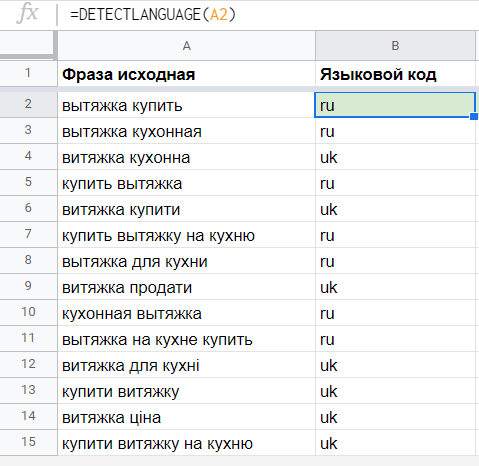Screen dimensions: 479x466
Task: Click the 'Языковой код' header cell
Action: pos(395,74)
